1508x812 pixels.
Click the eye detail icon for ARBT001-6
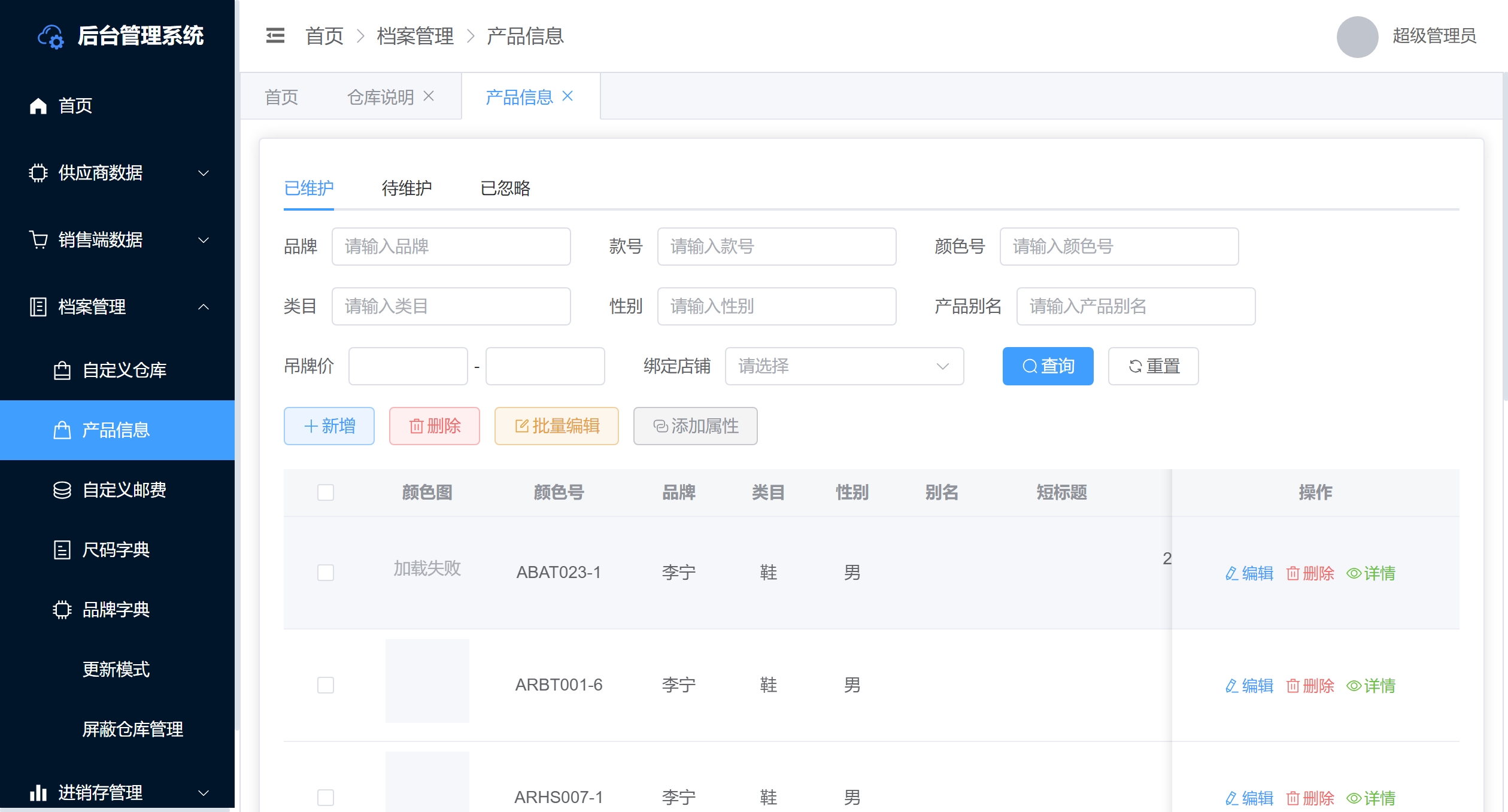(x=1354, y=686)
